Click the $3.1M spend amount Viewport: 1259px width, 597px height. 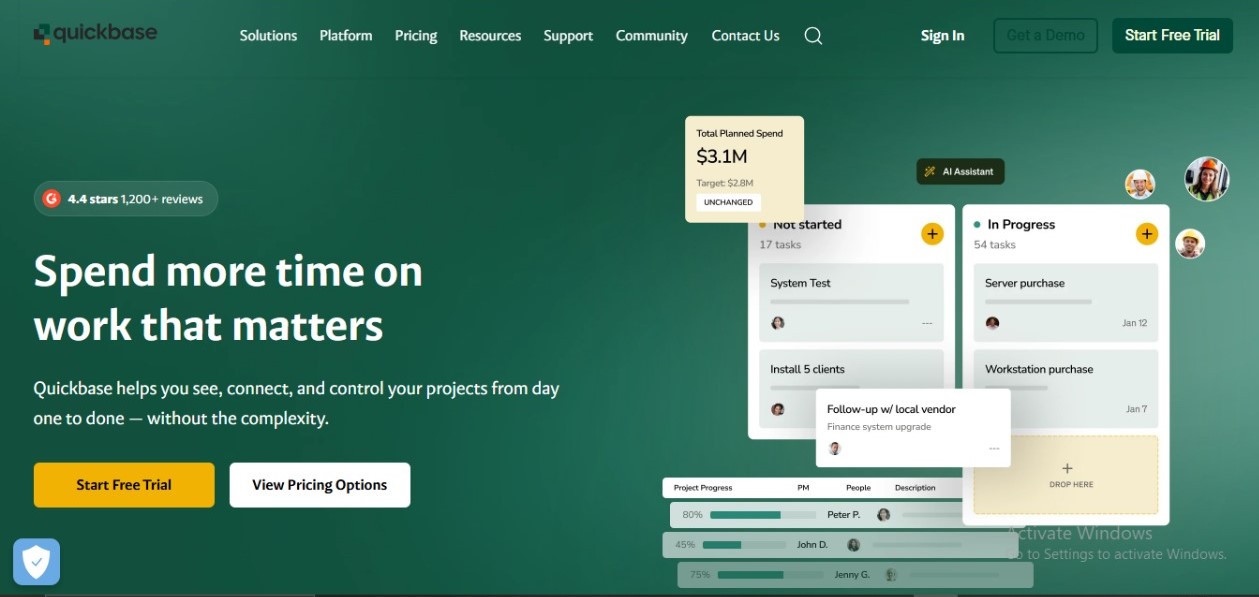click(x=722, y=157)
